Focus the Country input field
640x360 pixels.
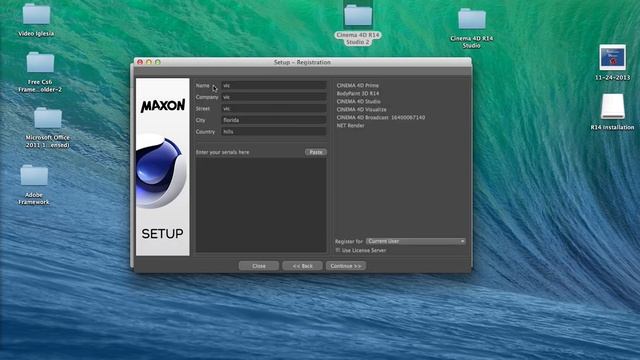coord(273,131)
